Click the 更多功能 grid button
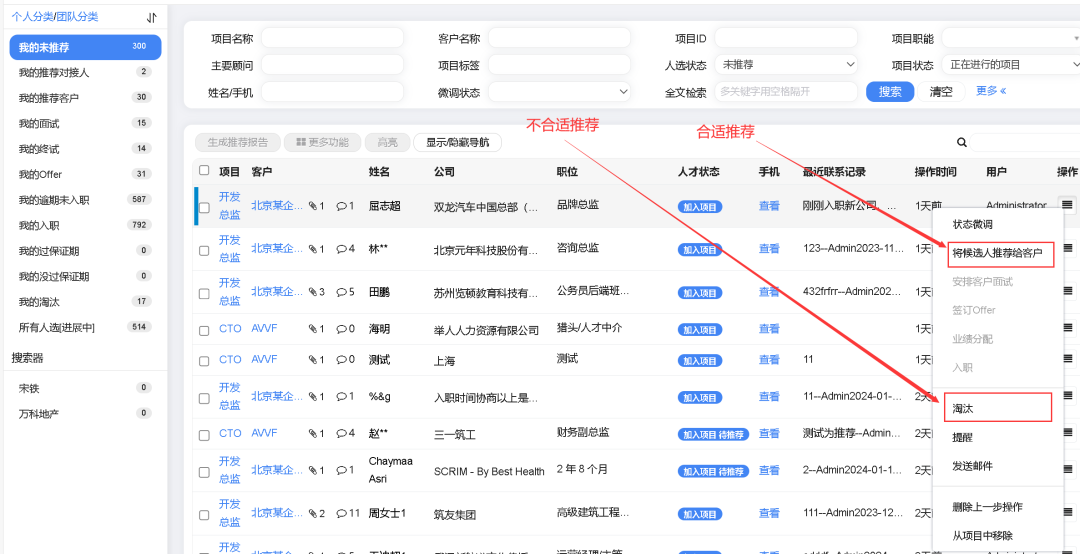Screen dimensions: 1080x554 (x=322, y=143)
